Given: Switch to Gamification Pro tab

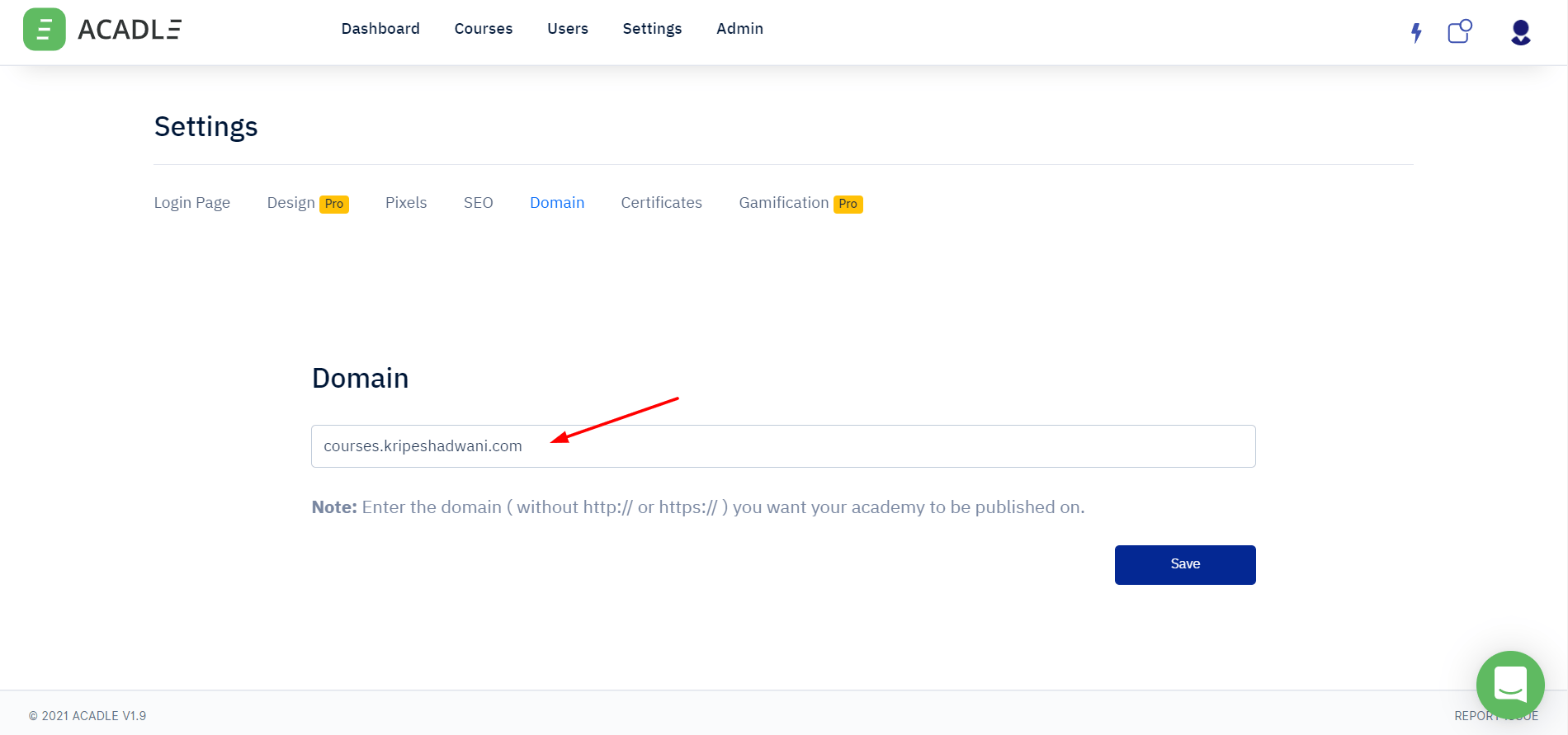Looking at the screenshot, I should point(800,203).
